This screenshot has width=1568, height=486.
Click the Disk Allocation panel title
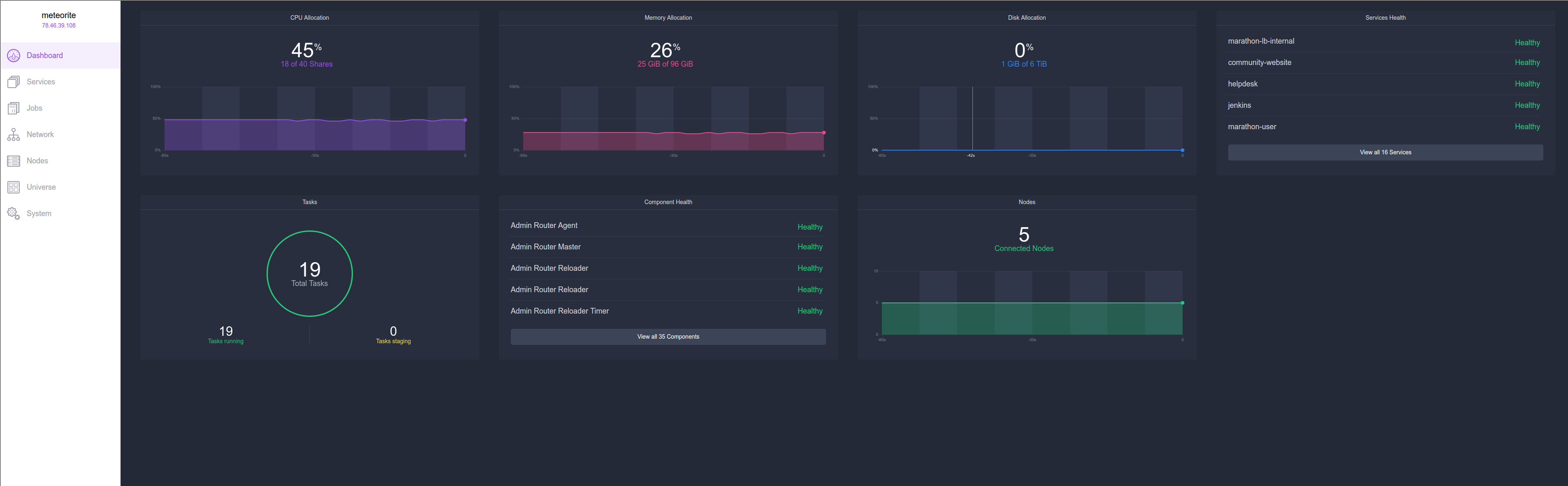[1026, 18]
